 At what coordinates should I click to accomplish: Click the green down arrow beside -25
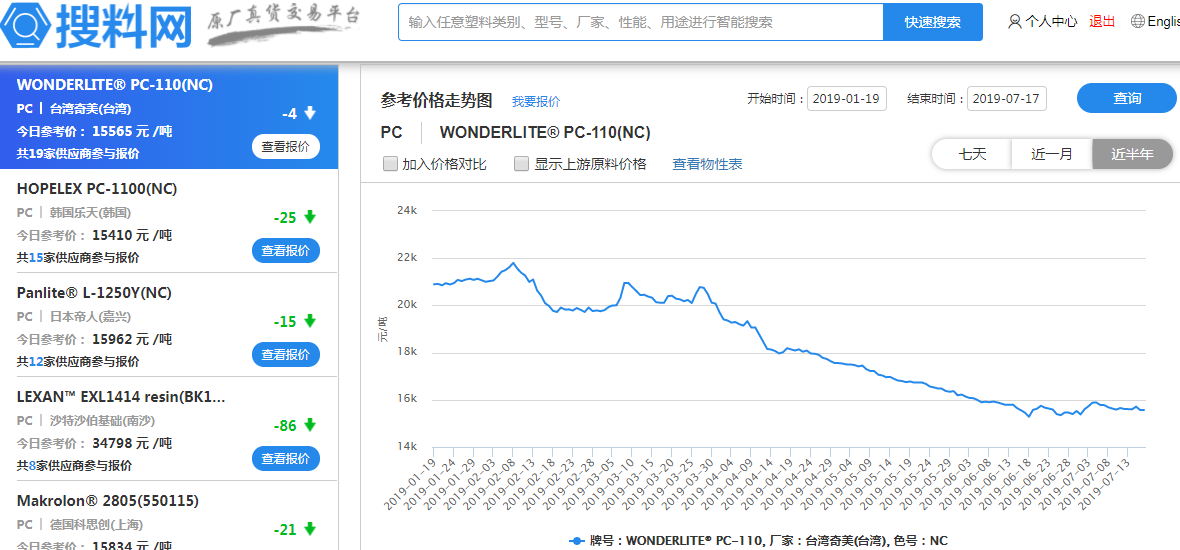tap(310, 217)
